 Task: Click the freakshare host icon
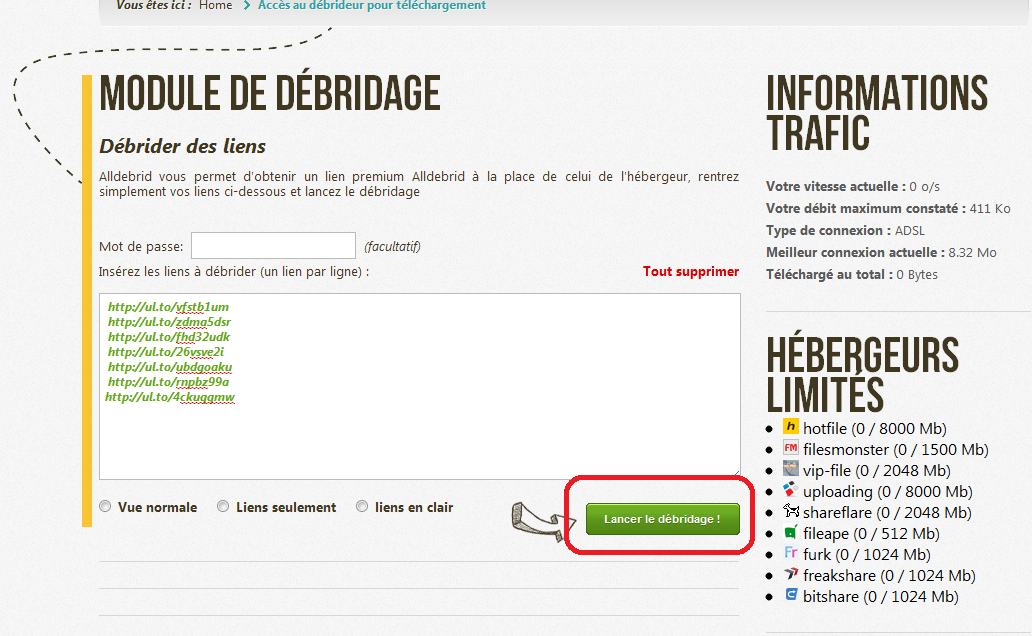790,574
